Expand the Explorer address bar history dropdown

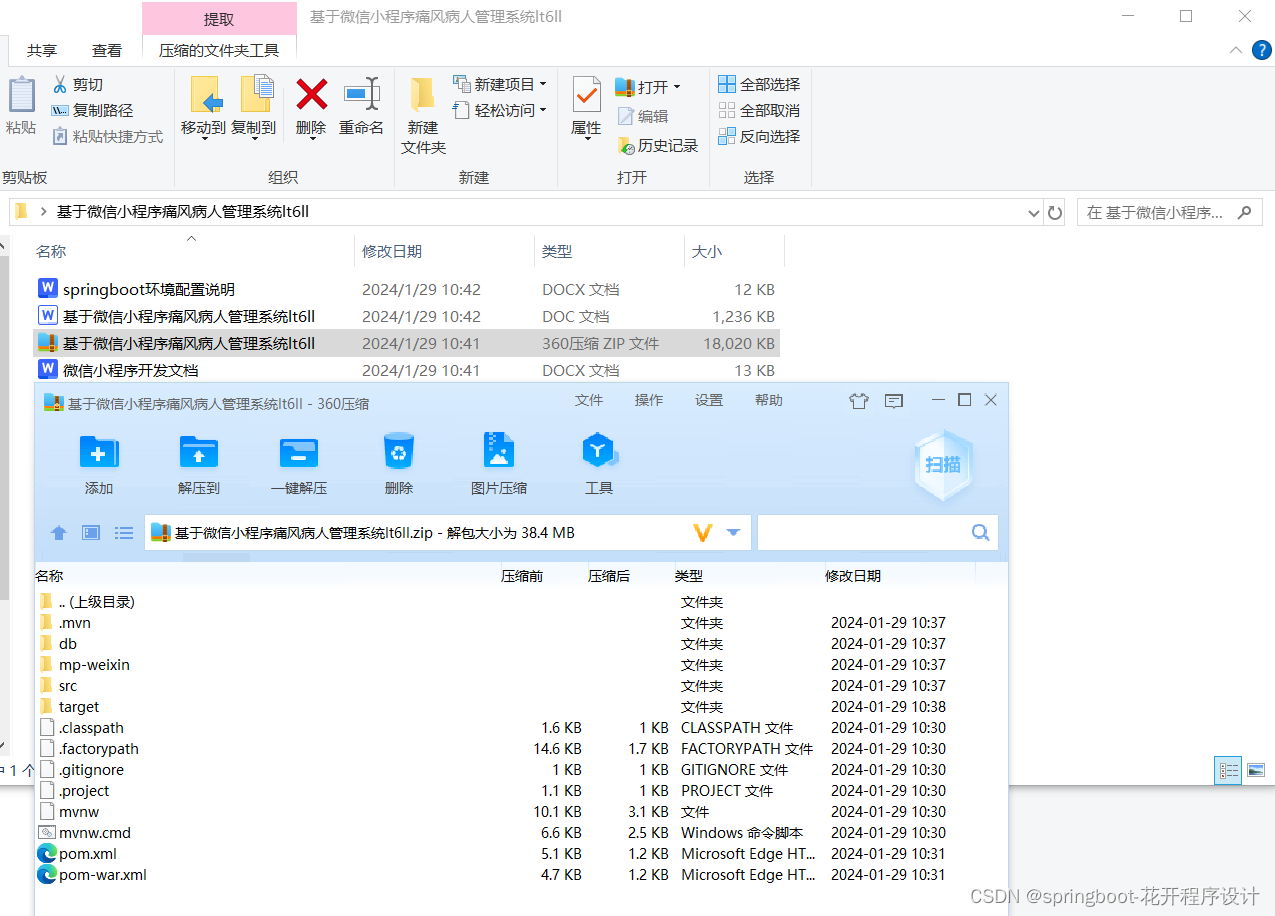[1034, 213]
